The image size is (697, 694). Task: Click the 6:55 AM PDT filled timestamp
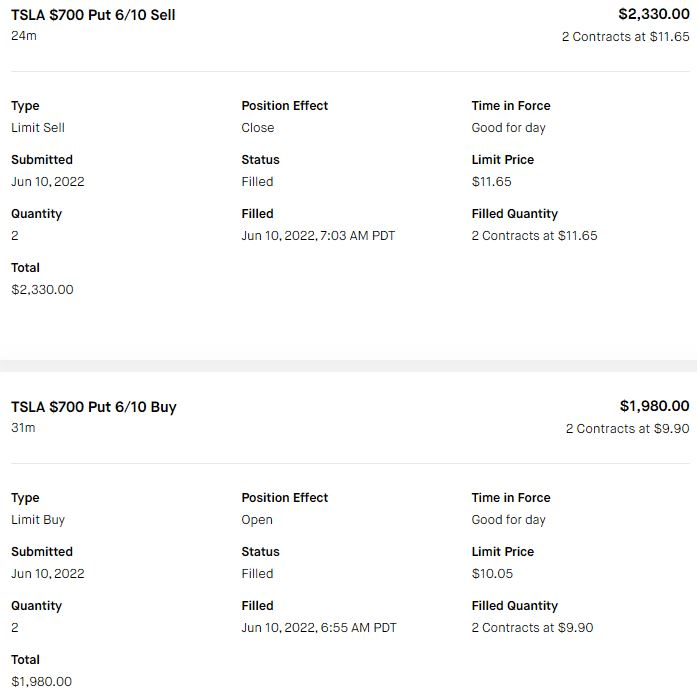pyautogui.click(x=319, y=628)
